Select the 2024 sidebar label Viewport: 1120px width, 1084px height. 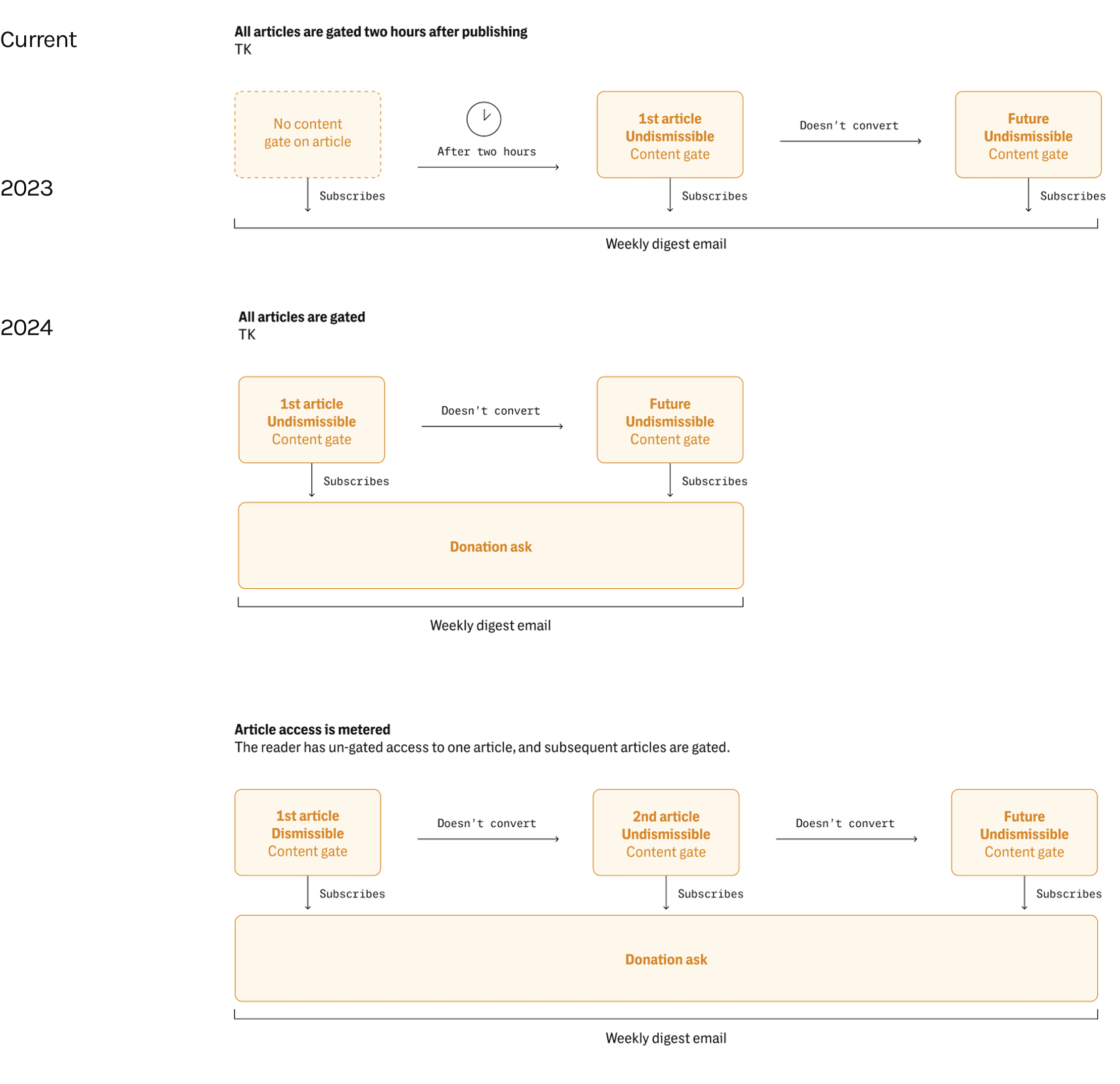tap(27, 327)
